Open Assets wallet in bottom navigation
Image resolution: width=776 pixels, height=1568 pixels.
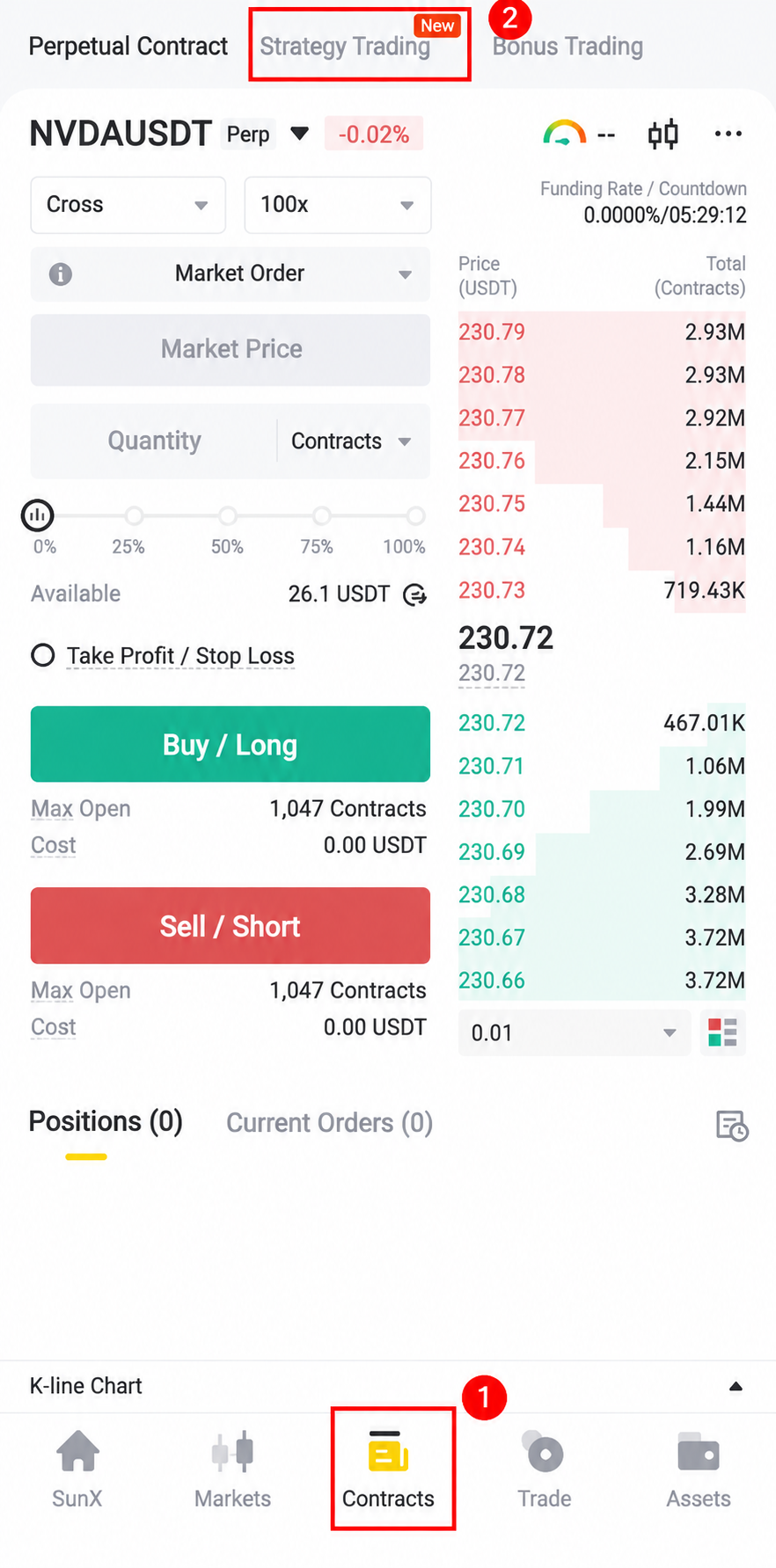pyautogui.click(x=699, y=1470)
